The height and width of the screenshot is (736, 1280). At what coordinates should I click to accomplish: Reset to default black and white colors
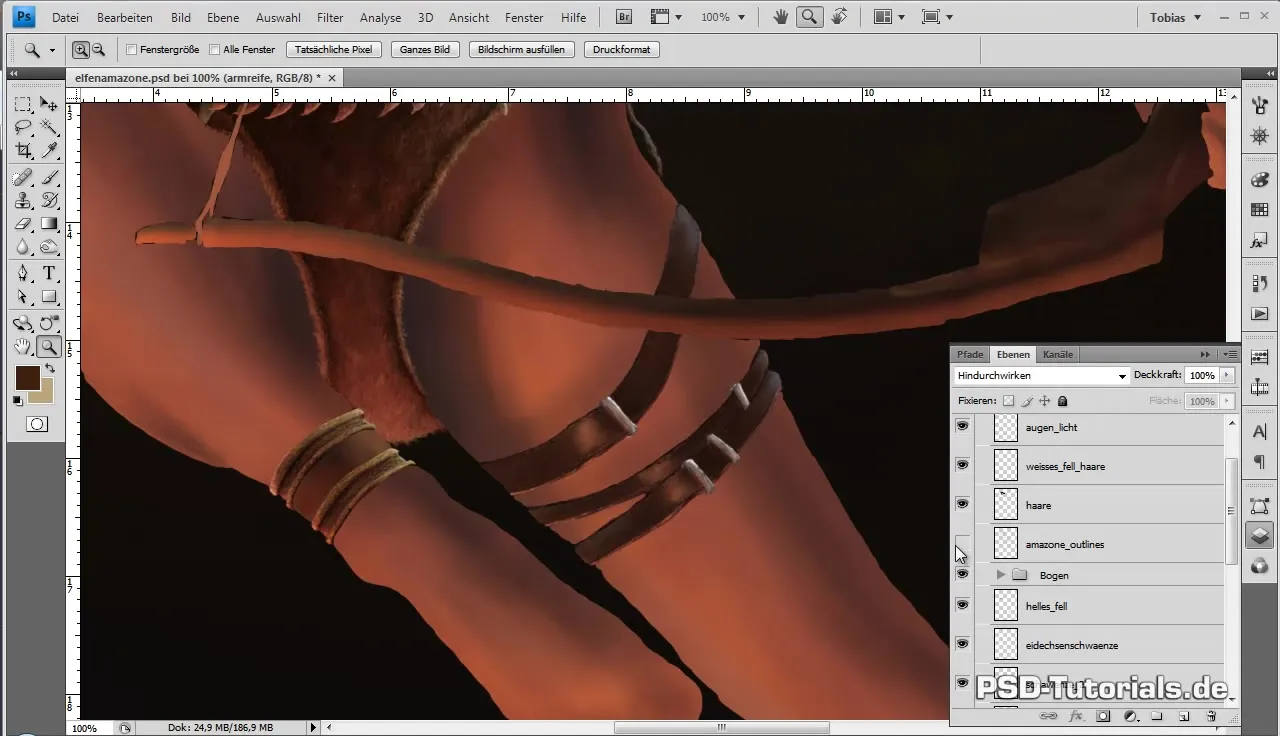pyautogui.click(x=18, y=401)
